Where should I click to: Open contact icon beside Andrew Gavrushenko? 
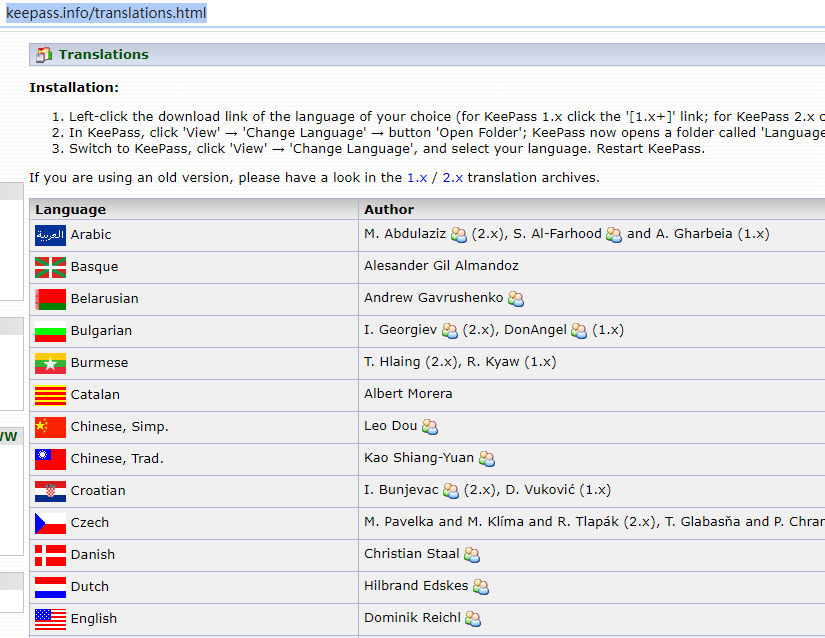point(516,299)
